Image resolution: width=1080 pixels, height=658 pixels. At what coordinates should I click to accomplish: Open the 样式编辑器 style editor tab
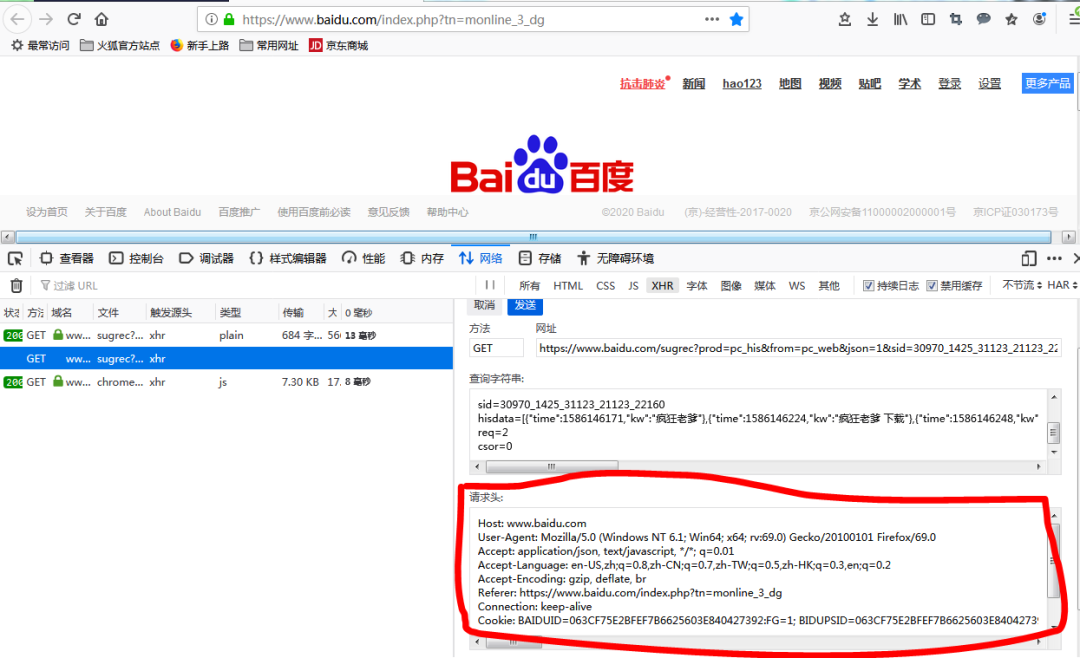(x=288, y=258)
